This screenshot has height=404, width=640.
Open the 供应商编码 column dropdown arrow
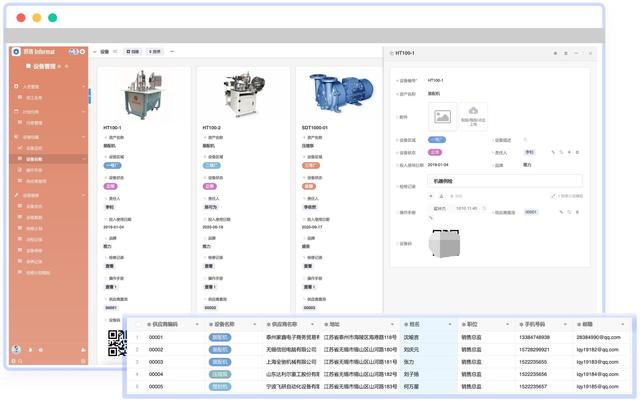[x=197, y=324]
